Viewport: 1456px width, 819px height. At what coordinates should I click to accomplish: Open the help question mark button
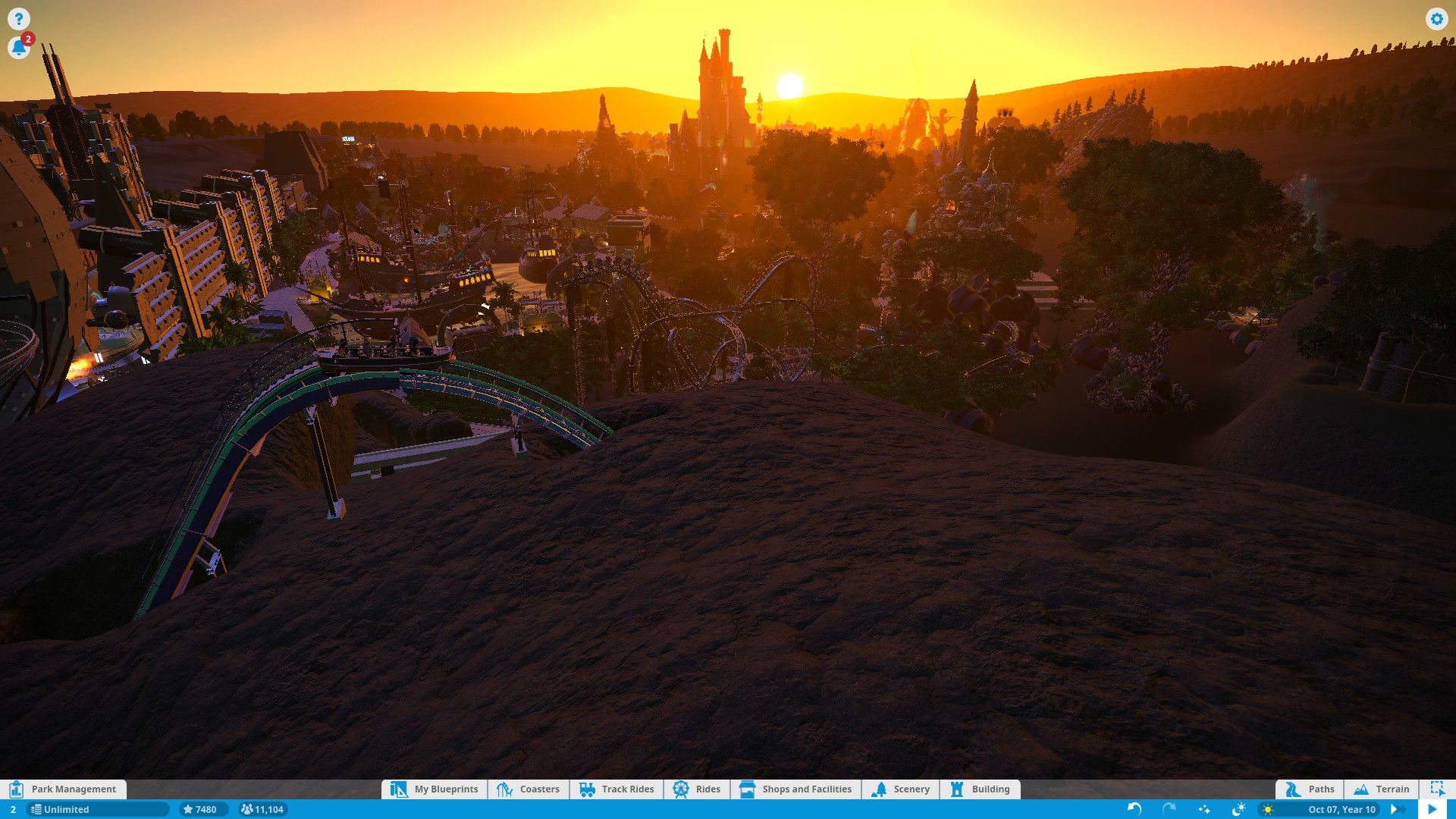click(x=18, y=18)
